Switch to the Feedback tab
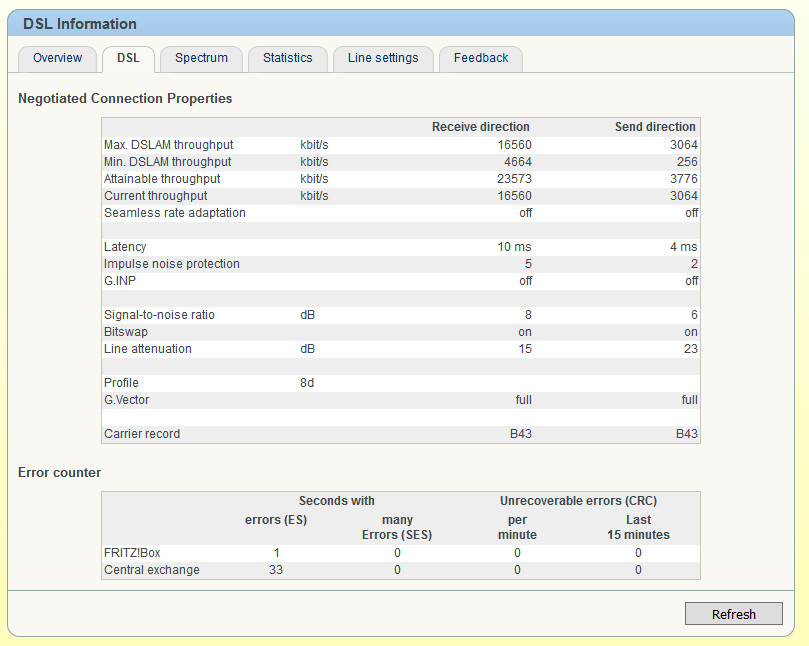 click(481, 58)
